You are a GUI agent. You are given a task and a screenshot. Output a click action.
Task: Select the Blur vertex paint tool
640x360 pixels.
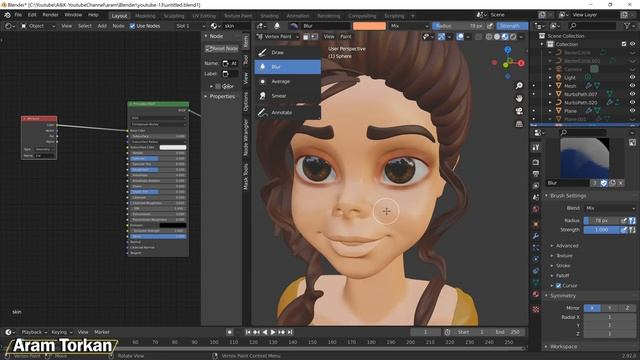(x=288, y=67)
